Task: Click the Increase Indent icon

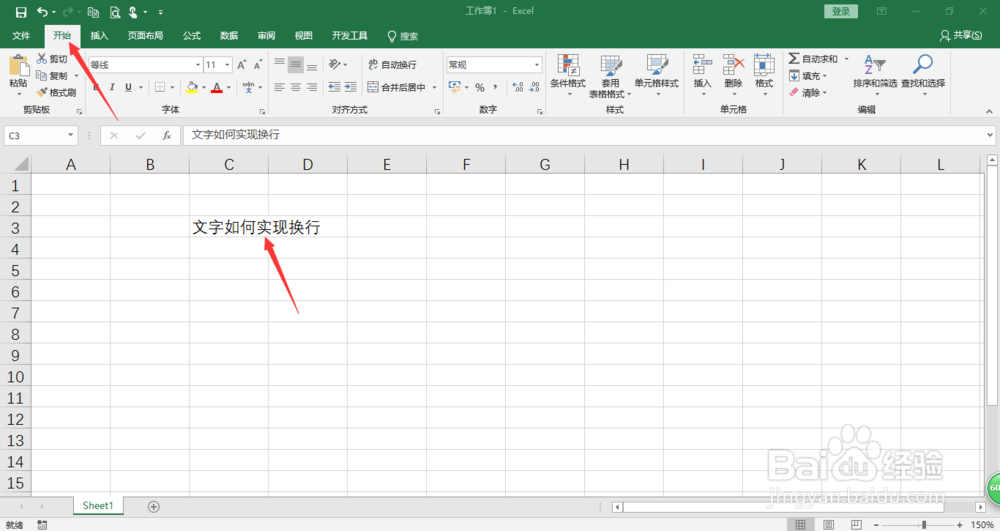Action: pyautogui.click(x=350, y=87)
